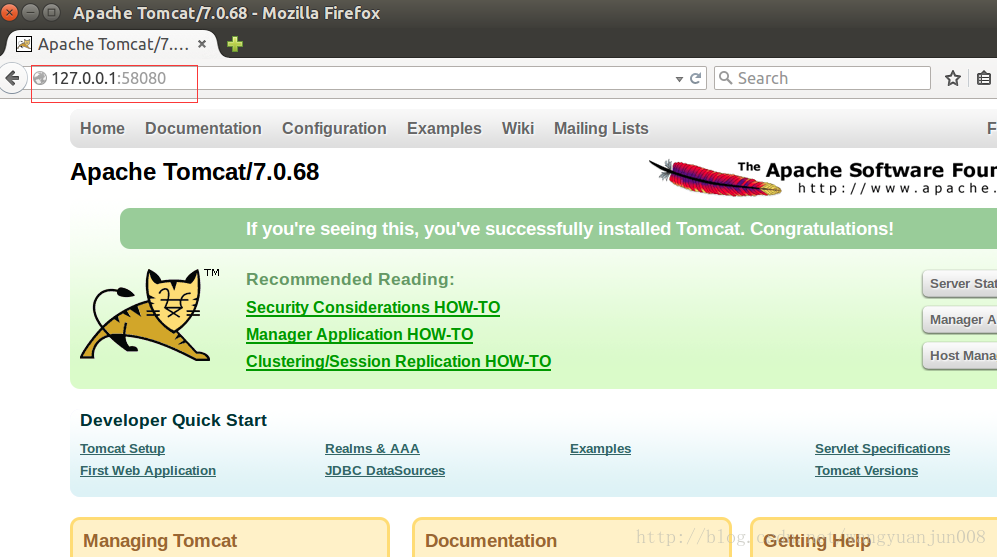Click the Managing Tomcat panel heading
Image resolution: width=997 pixels, height=557 pixels.
point(160,540)
